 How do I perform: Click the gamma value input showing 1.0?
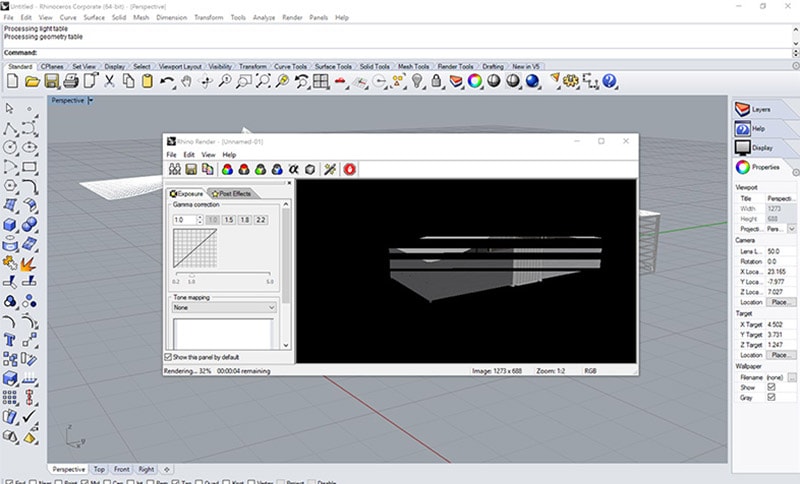pyautogui.click(x=184, y=220)
